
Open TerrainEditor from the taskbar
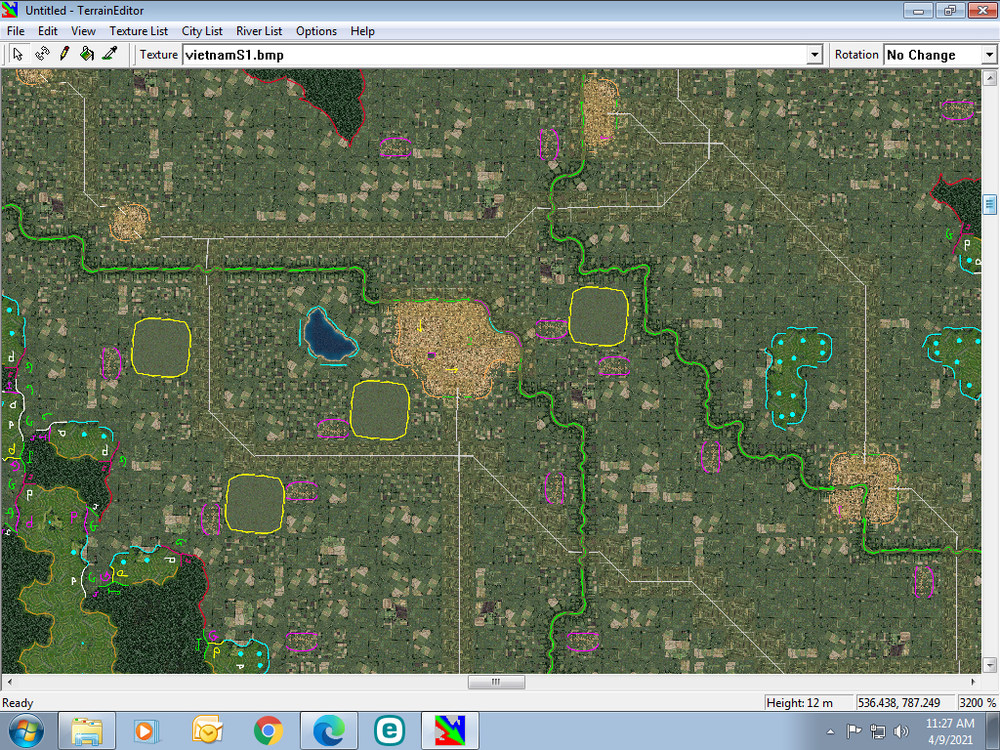coord(450,730)
